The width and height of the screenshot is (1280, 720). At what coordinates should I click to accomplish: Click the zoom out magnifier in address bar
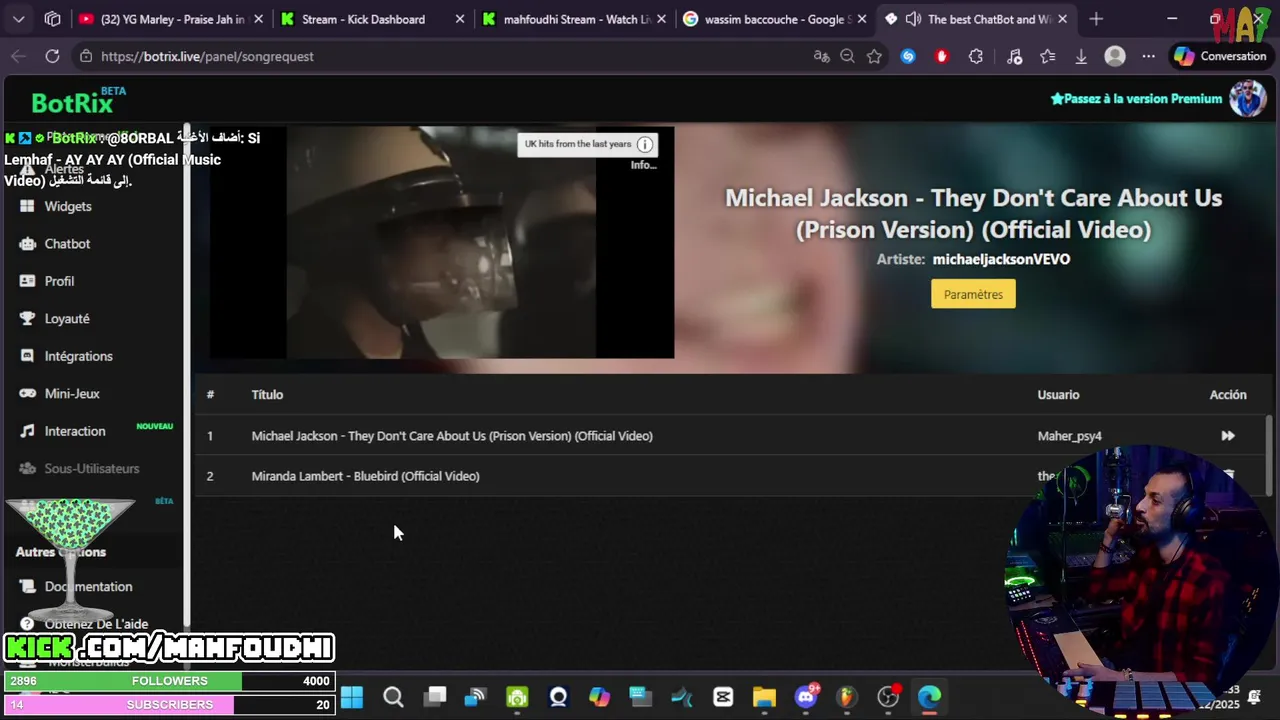pyautogui.click(x=847, y=56)
